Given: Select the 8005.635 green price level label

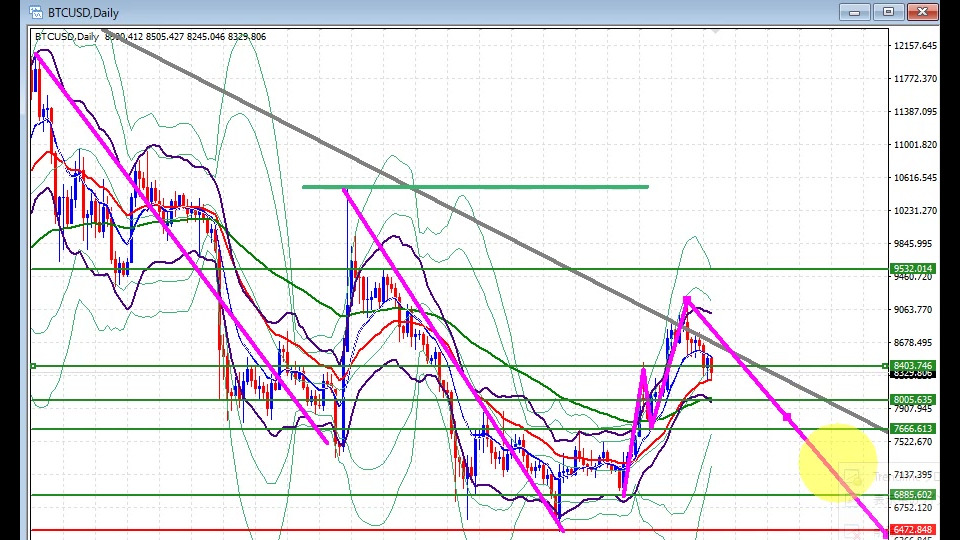Looking at the screenshot, I should 913,399.
